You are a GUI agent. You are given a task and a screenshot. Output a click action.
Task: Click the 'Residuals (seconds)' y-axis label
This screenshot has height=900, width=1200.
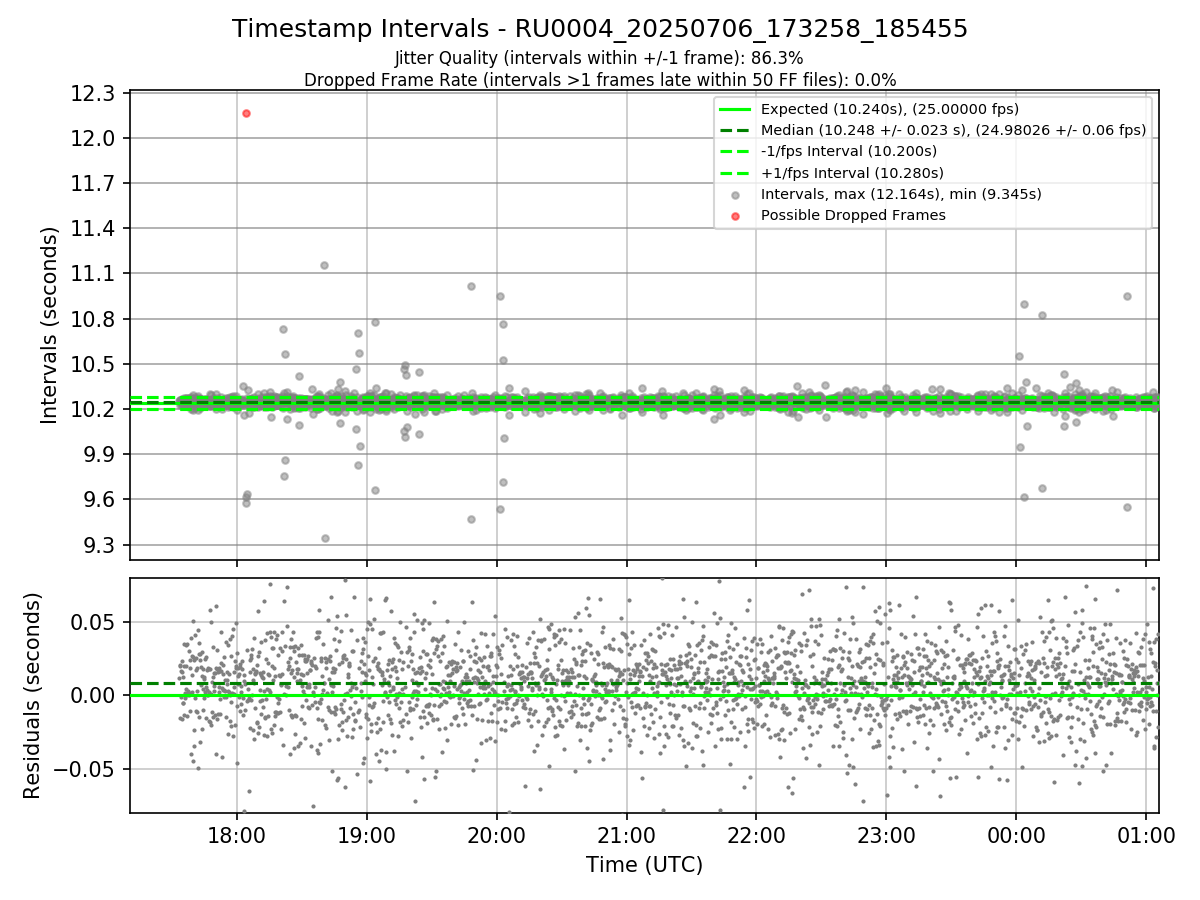coord(32,695)
